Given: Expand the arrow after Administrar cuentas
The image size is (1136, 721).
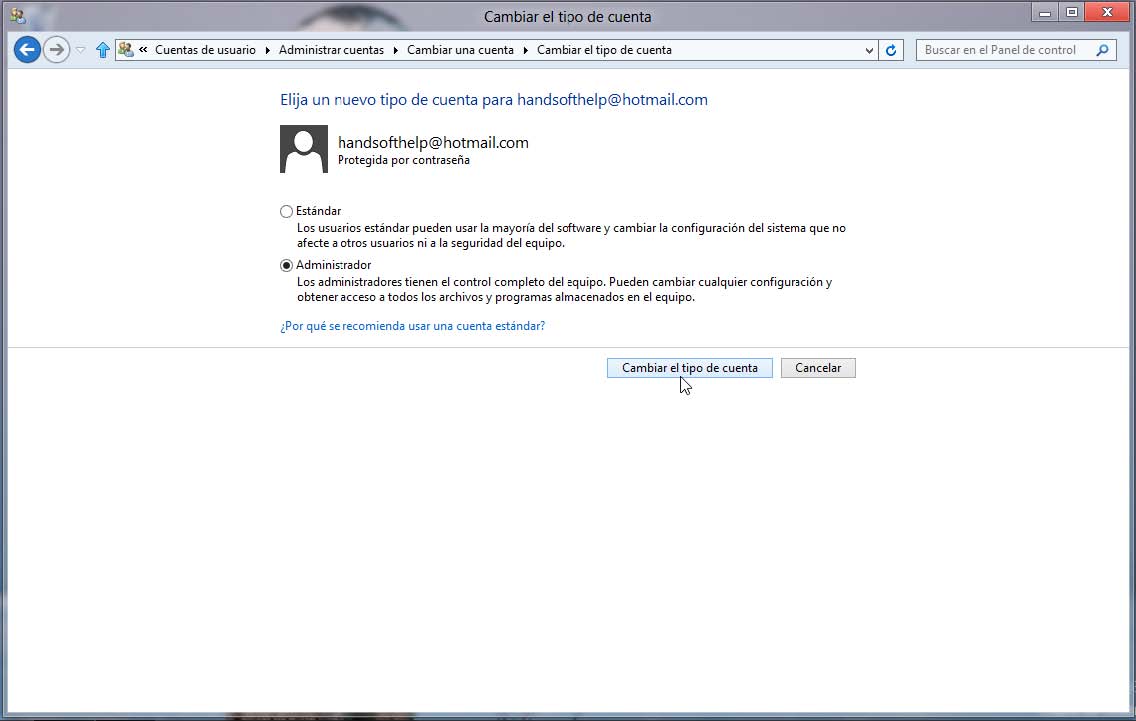Looking at the screenshot, I should [395, 50].
